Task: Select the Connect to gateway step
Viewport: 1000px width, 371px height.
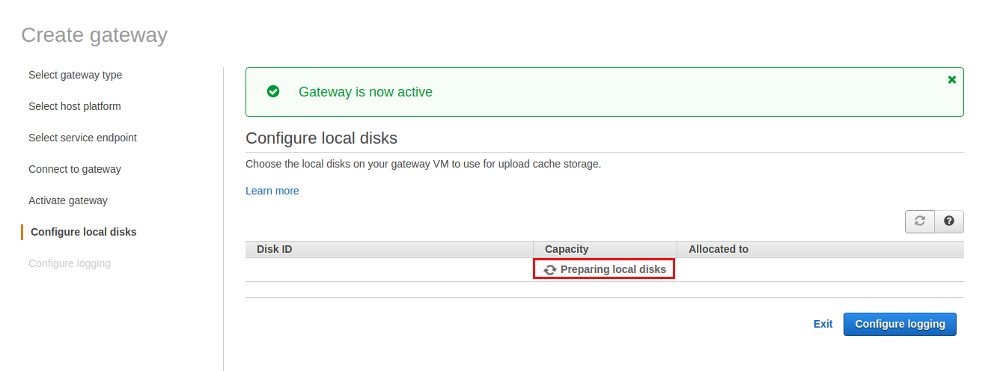Action: (75, 169)
